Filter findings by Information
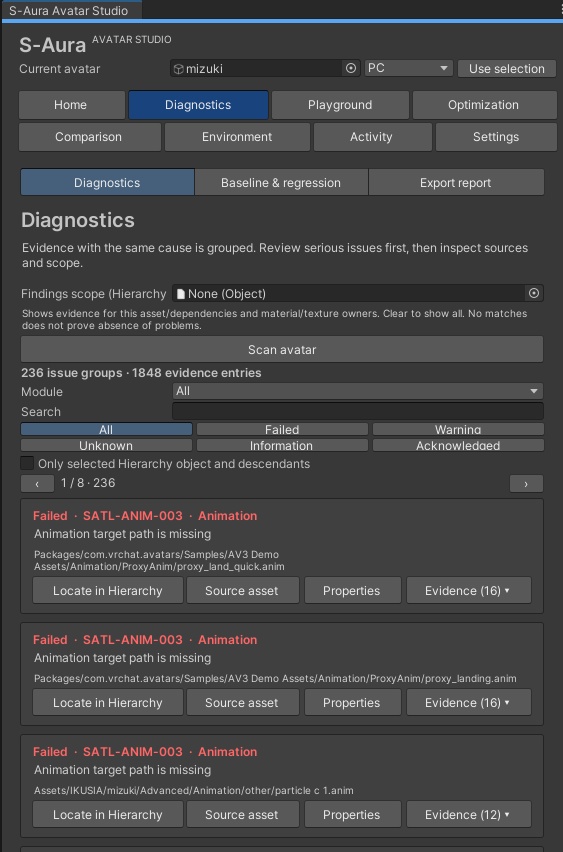563x852 pixels. 282,446
